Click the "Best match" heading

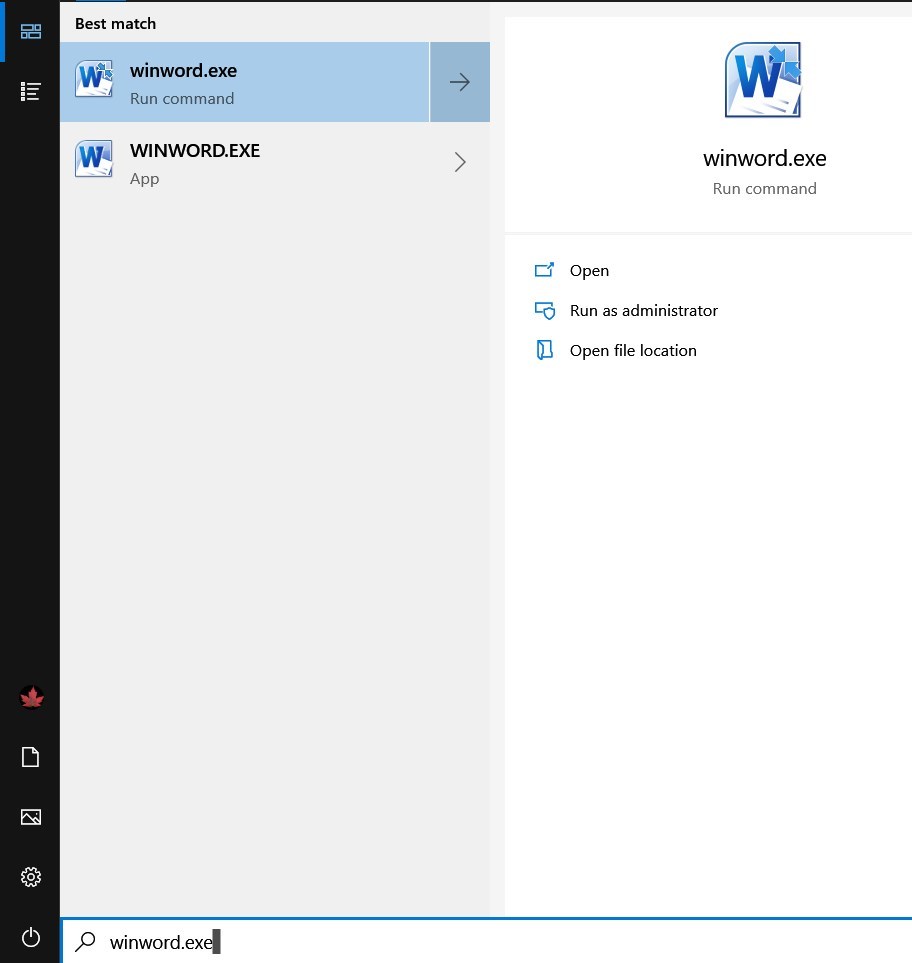tap(115, 24)
